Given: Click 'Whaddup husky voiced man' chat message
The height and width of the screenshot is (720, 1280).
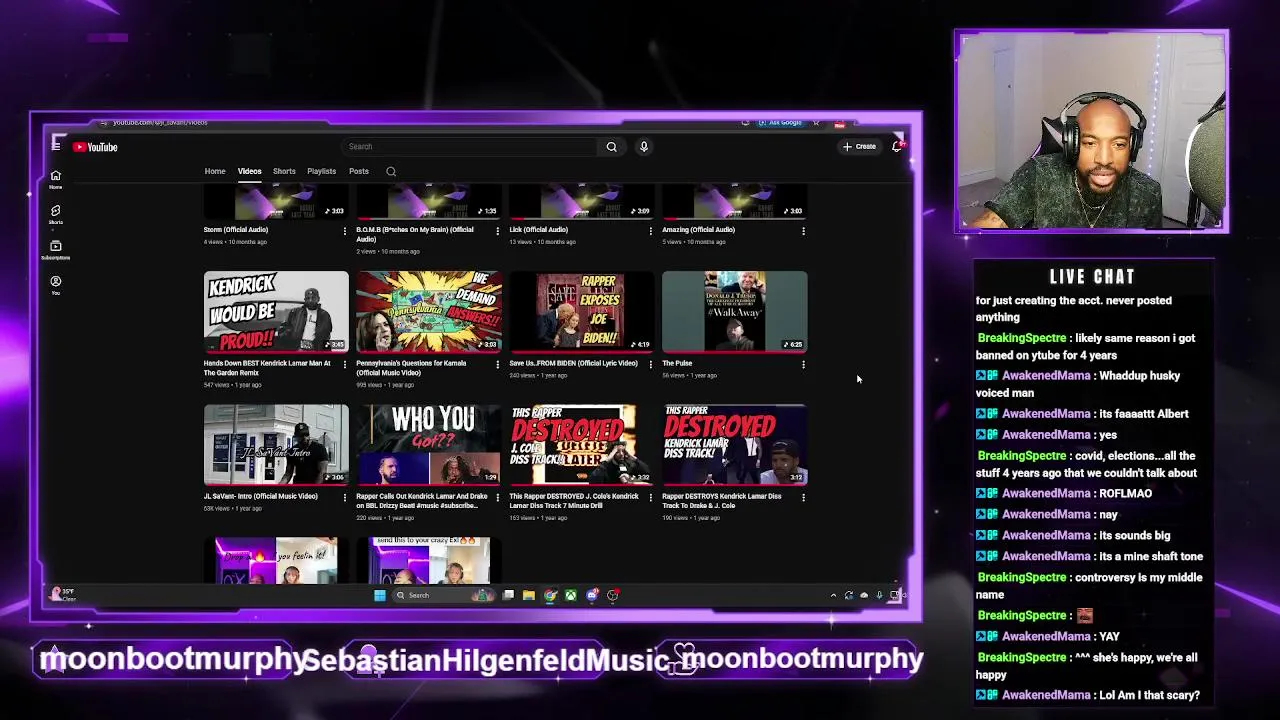Looking at the screenshot, I should (x=1078, y=384).
